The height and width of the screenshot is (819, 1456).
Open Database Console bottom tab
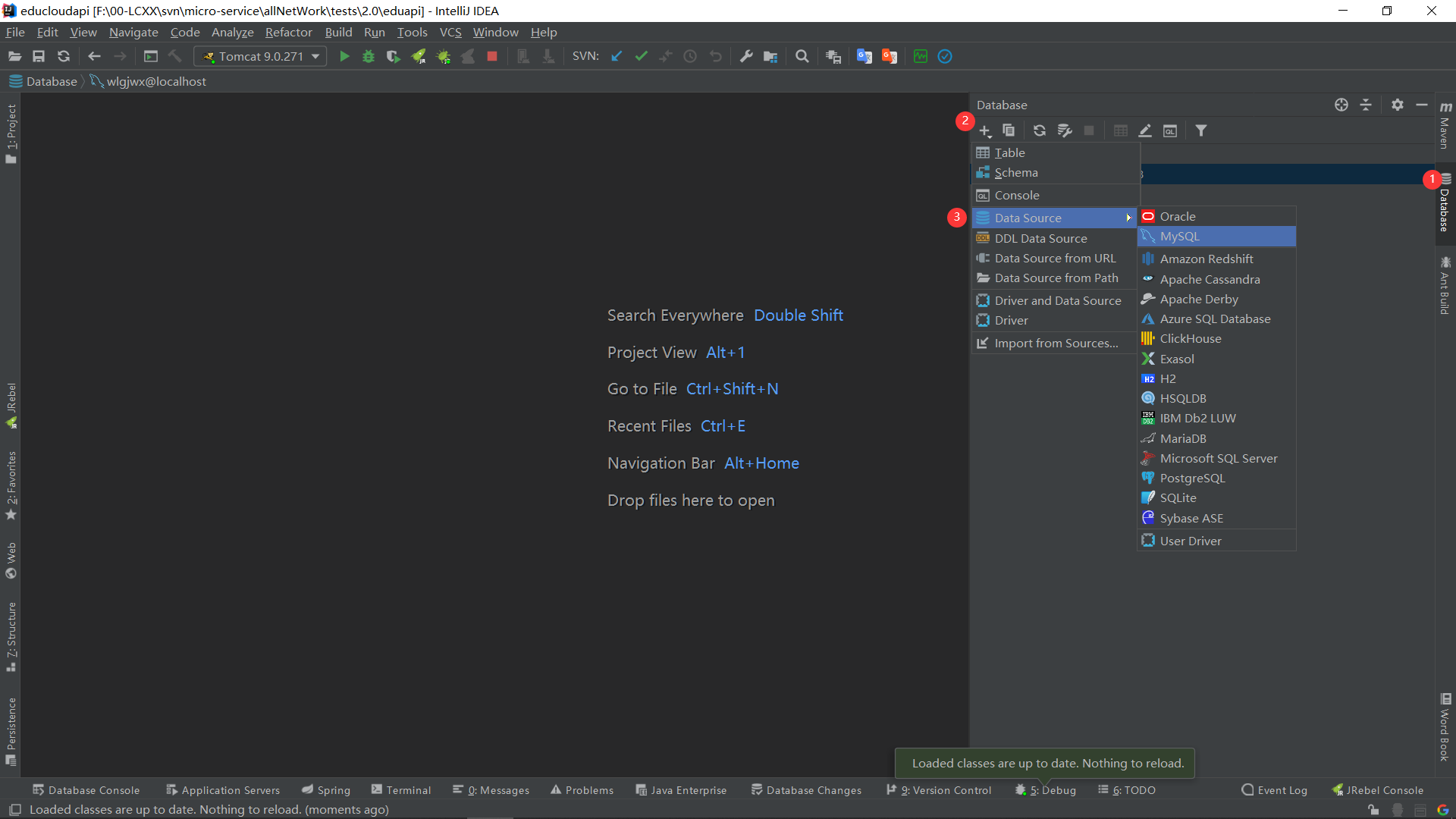86,790
